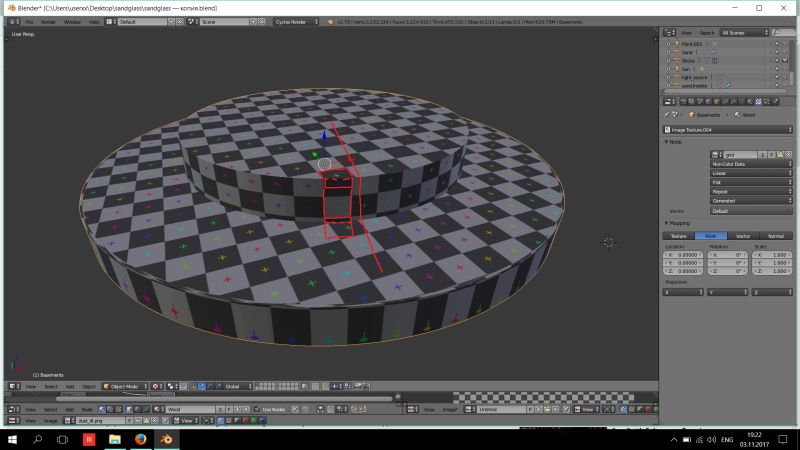Open the Render menu in top bar

(x=48, y=22)
